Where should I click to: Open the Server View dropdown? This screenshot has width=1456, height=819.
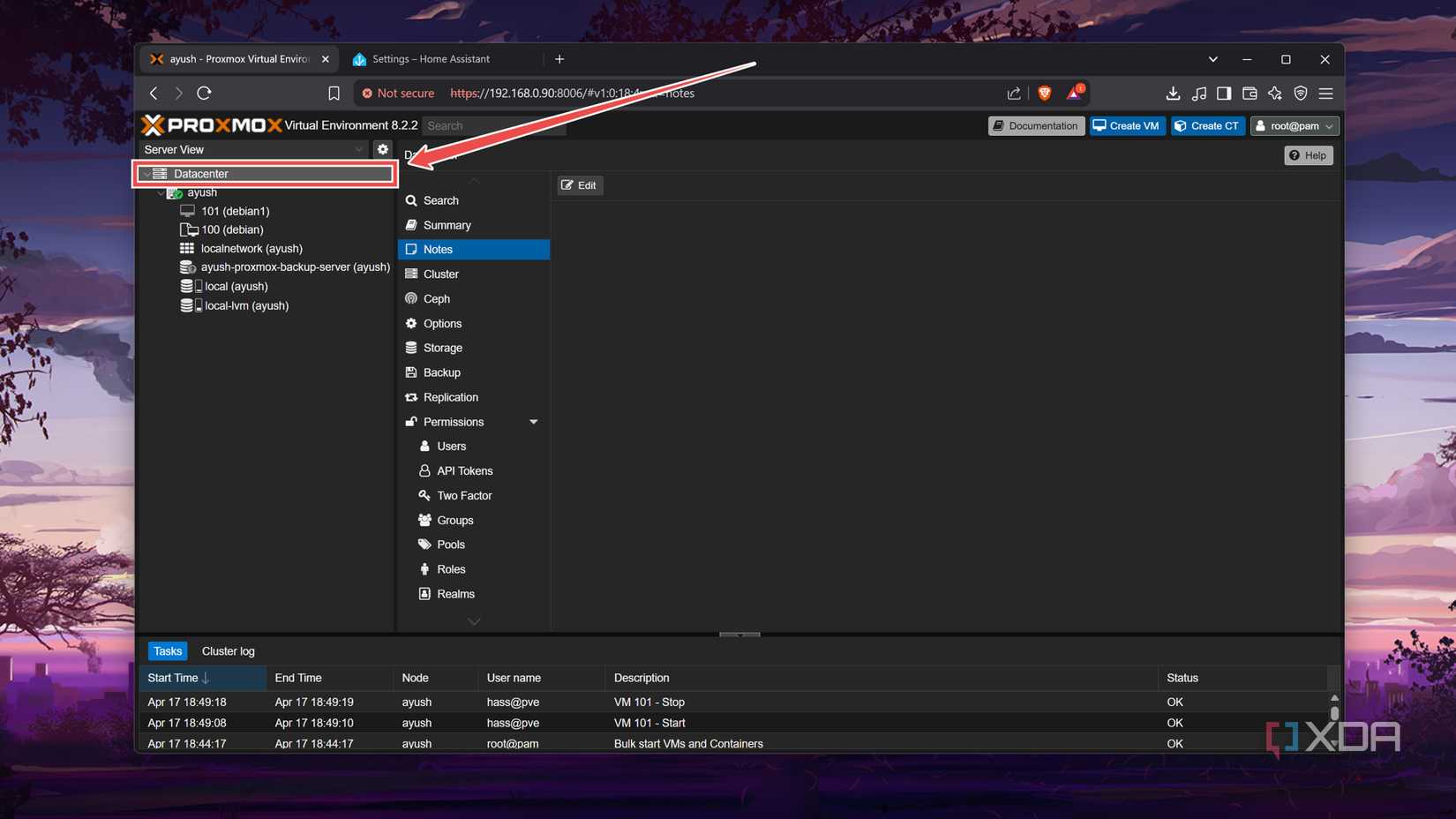(x=357, y=149)
